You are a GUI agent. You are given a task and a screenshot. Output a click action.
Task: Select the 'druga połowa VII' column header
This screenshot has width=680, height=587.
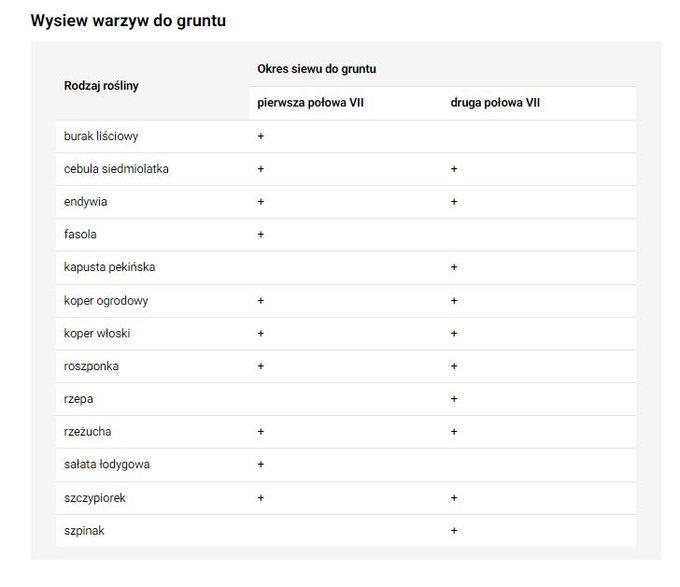pyautogui.click(x=495, y=103)
